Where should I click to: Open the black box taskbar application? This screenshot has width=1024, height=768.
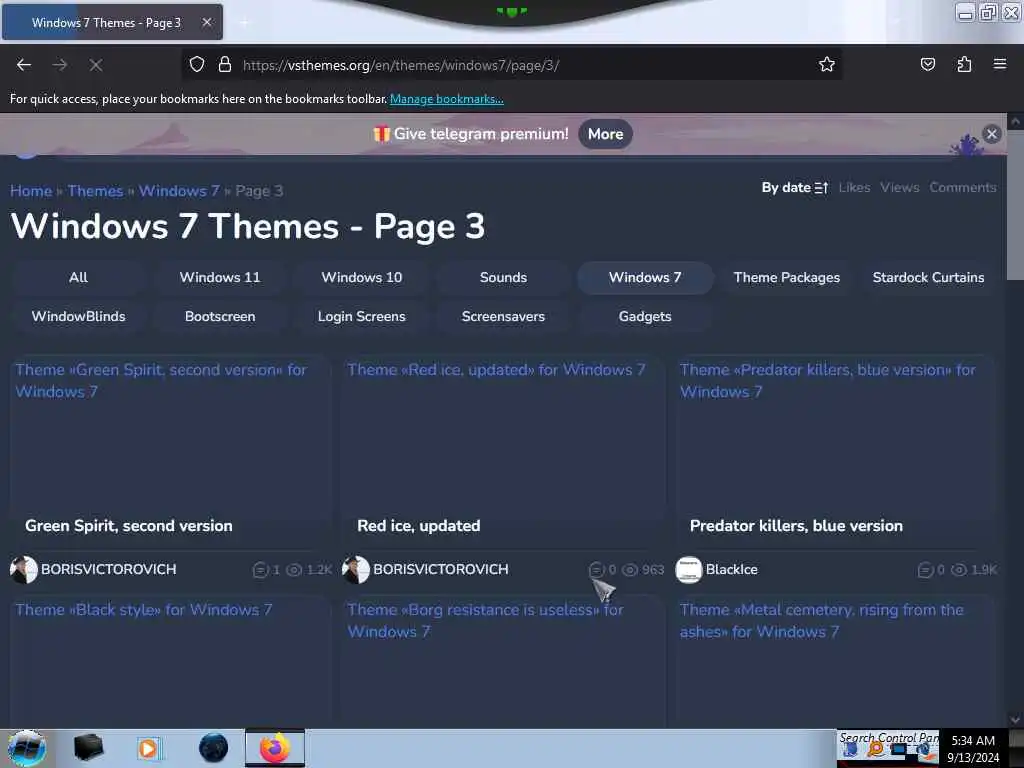point(88,748)
